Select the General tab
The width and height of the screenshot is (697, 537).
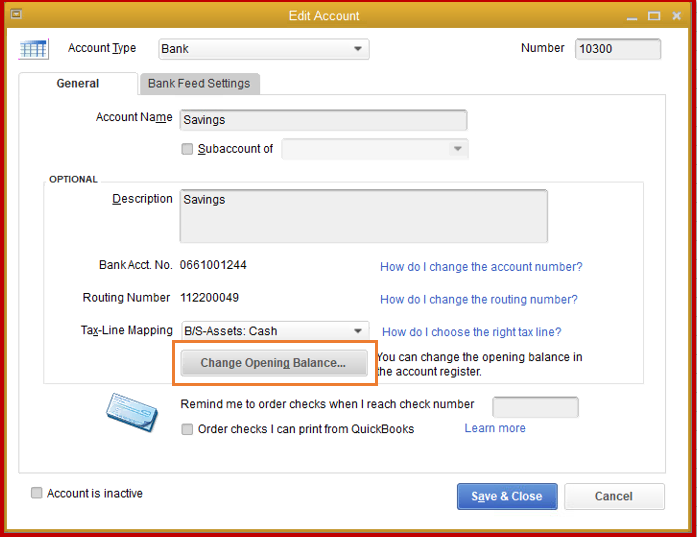pyautogui.click(x=78, y=84)
